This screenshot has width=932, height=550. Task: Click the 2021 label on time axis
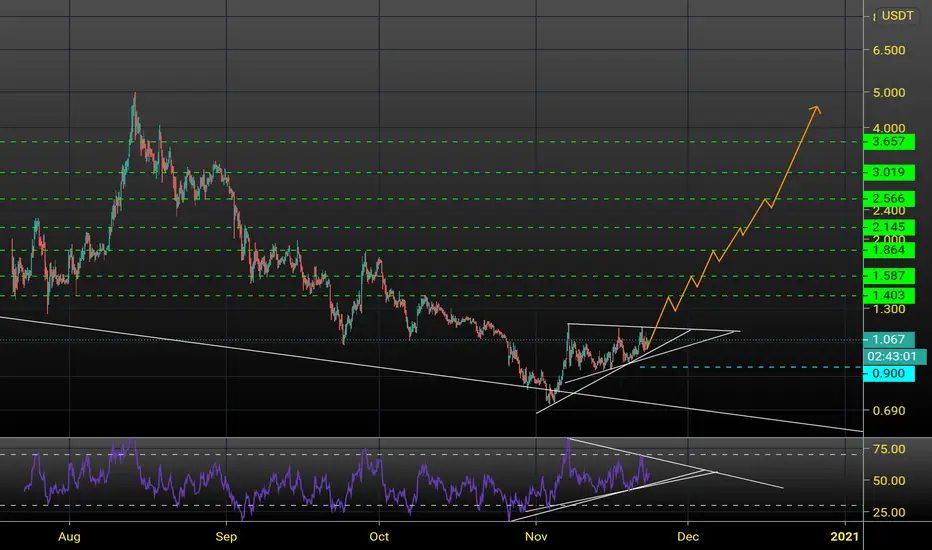[x=845, y=537]
